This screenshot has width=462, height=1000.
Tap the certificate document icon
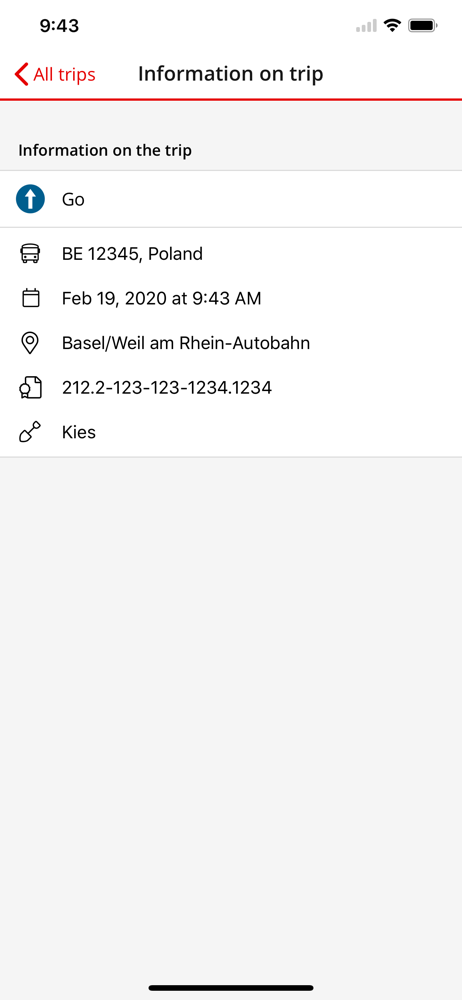[31, 388]
